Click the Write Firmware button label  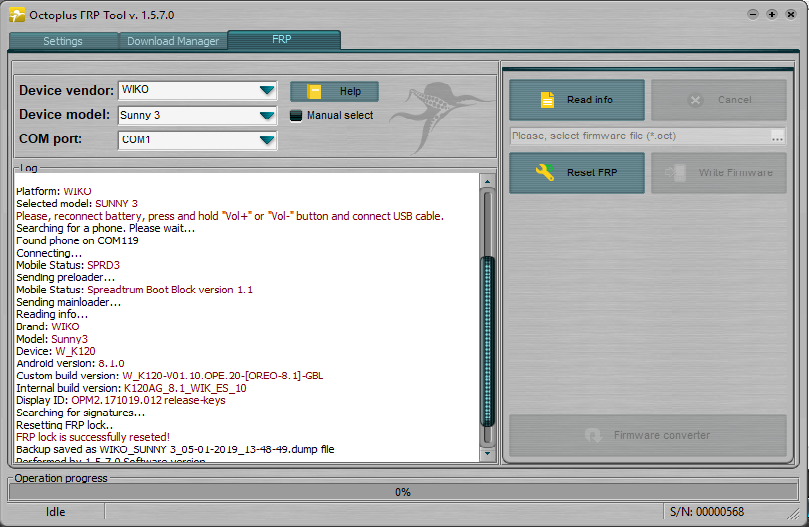point(736,172)
